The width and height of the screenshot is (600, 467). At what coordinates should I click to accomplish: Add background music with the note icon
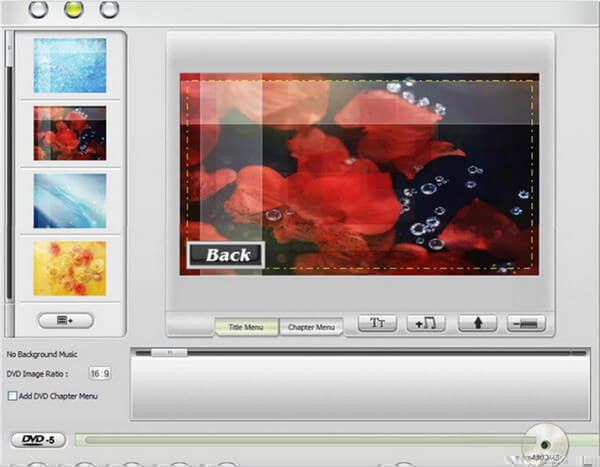pos(426,323)
